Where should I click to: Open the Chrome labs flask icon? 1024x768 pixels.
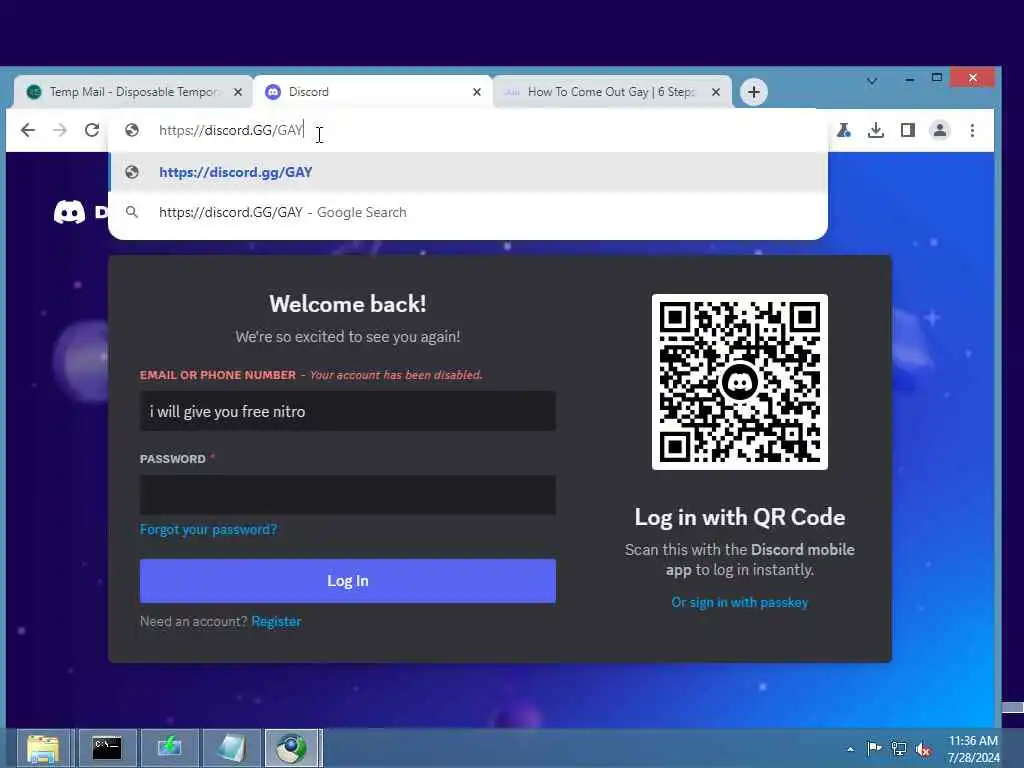click(844, 131)
